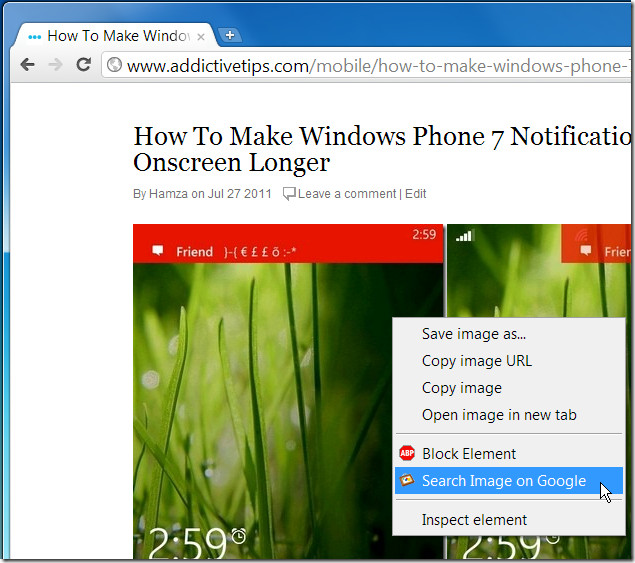Click the globe site icon in address bar

pyautogui.click(x=114, y=65)
